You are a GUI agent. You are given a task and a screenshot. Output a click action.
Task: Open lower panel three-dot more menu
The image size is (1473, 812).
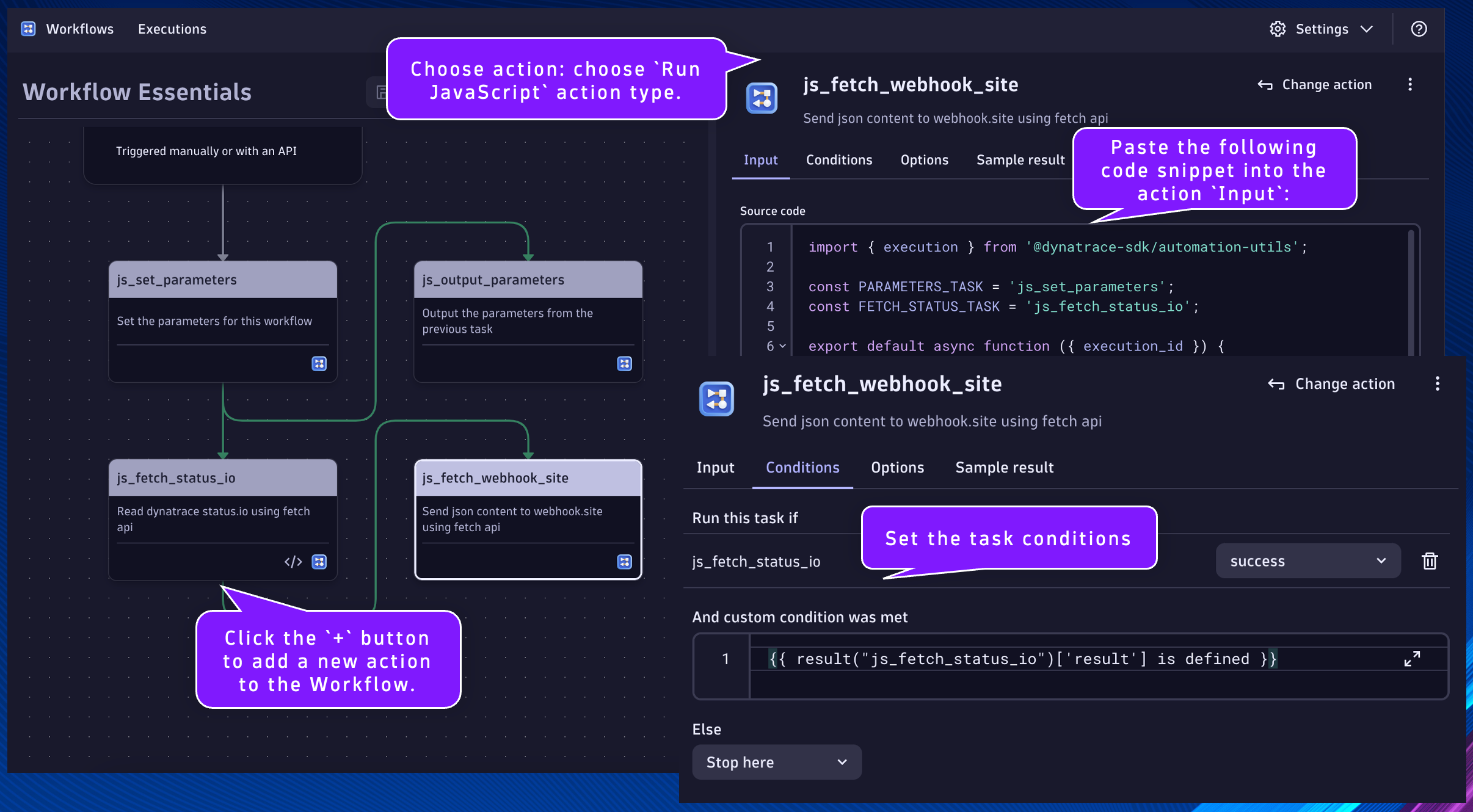pos(1438,383)
